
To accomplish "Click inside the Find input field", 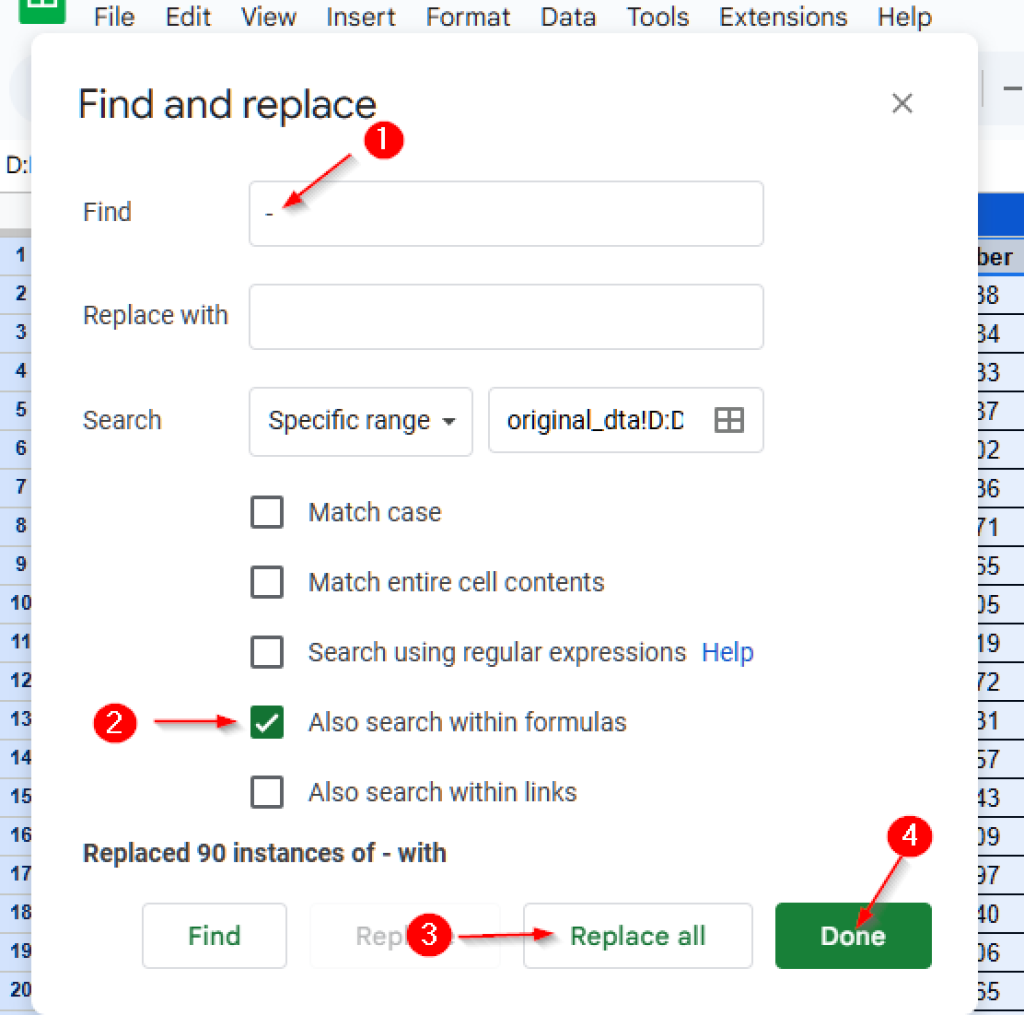I will click(505, 213).
